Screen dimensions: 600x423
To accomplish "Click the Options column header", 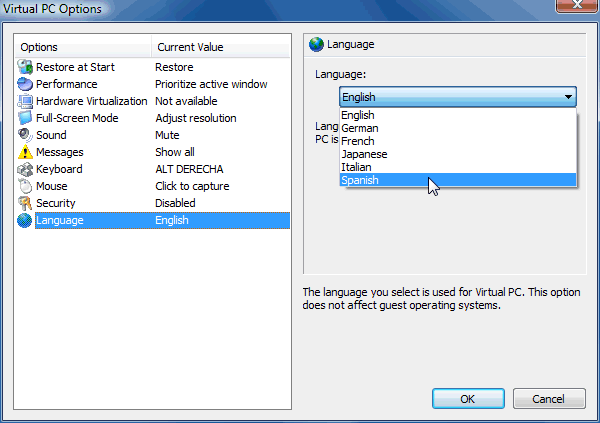I will pyautogui.click(x=83, y=47).
